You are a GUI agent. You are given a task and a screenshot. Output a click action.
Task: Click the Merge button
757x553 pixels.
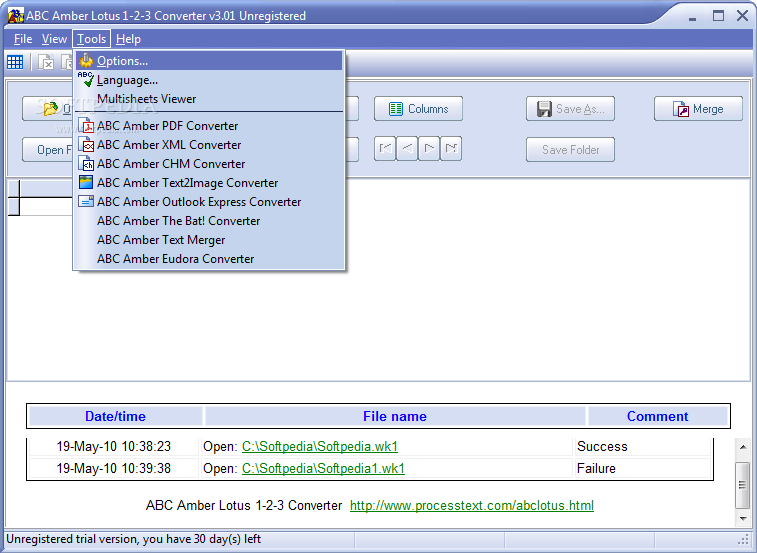pyautogui.click(x=698, y=109)
